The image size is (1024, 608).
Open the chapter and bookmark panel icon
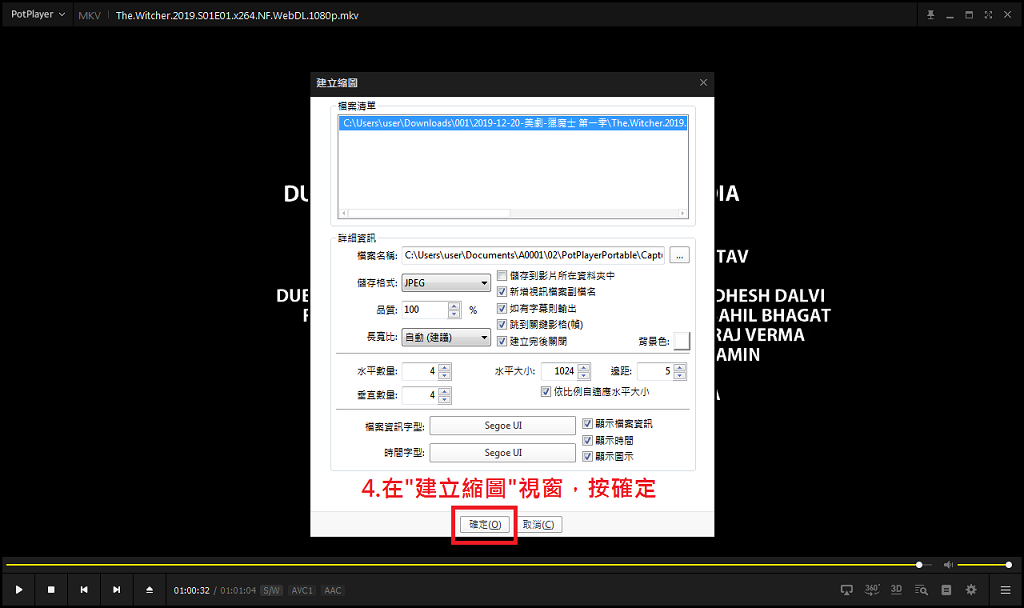point(946,590)
